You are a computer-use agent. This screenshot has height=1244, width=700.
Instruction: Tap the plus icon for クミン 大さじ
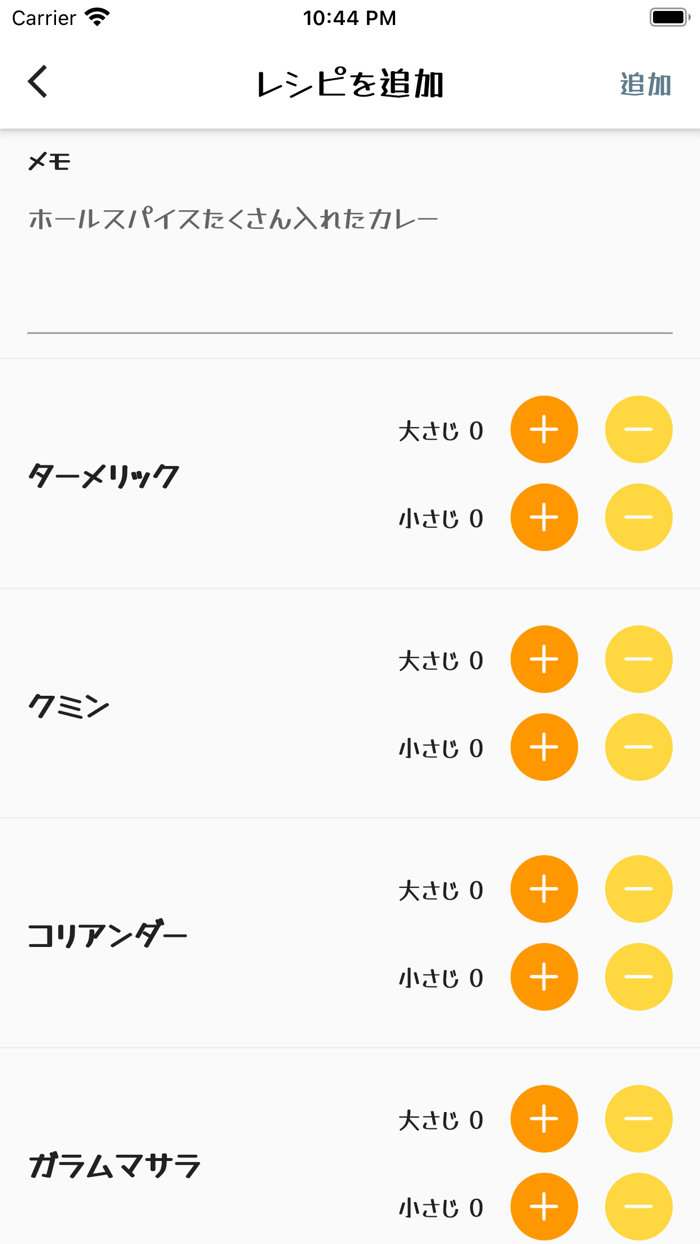(544, 659)
